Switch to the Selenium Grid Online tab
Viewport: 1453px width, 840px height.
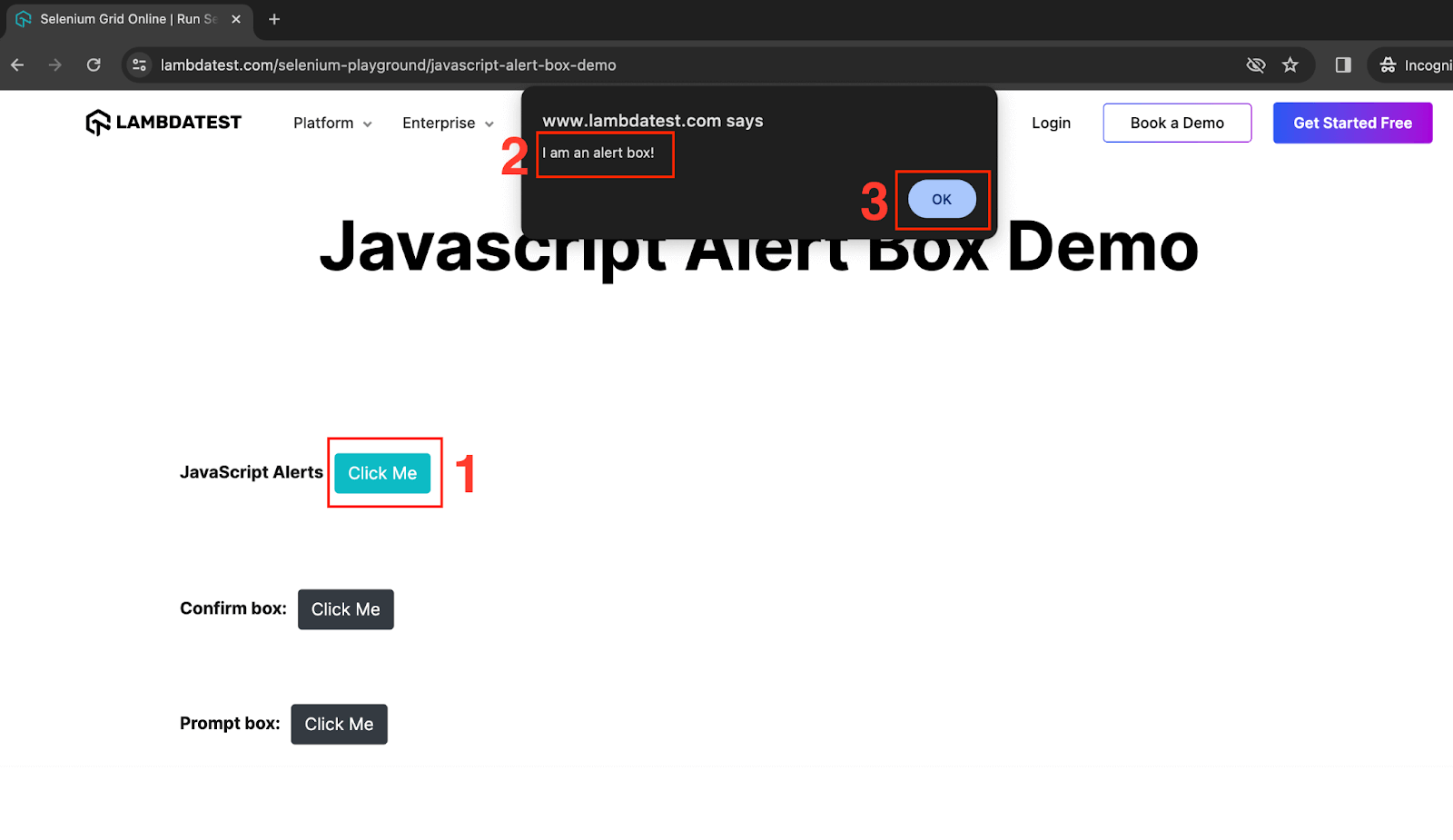tap(118, 18)
